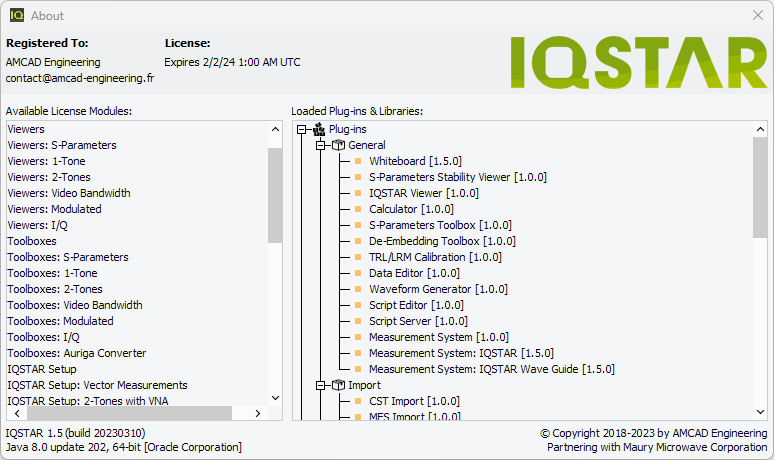Select 'Toolboxes: Video Bandwidth' license module
This screenshot has height=460, width=774.
75,305
